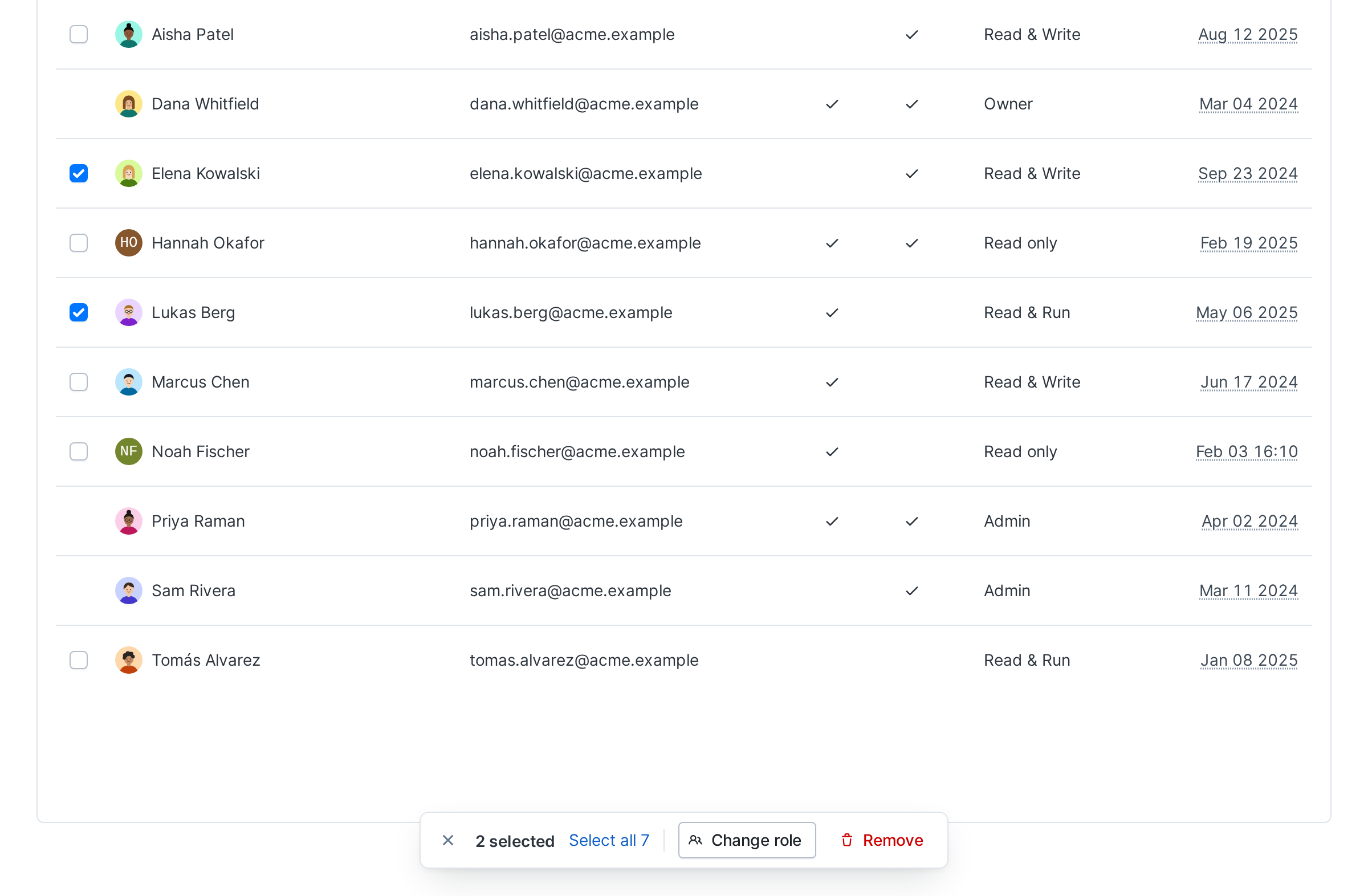Click the Owner role cell
Screen dimensions: 1368x896
click(1008, 104)
